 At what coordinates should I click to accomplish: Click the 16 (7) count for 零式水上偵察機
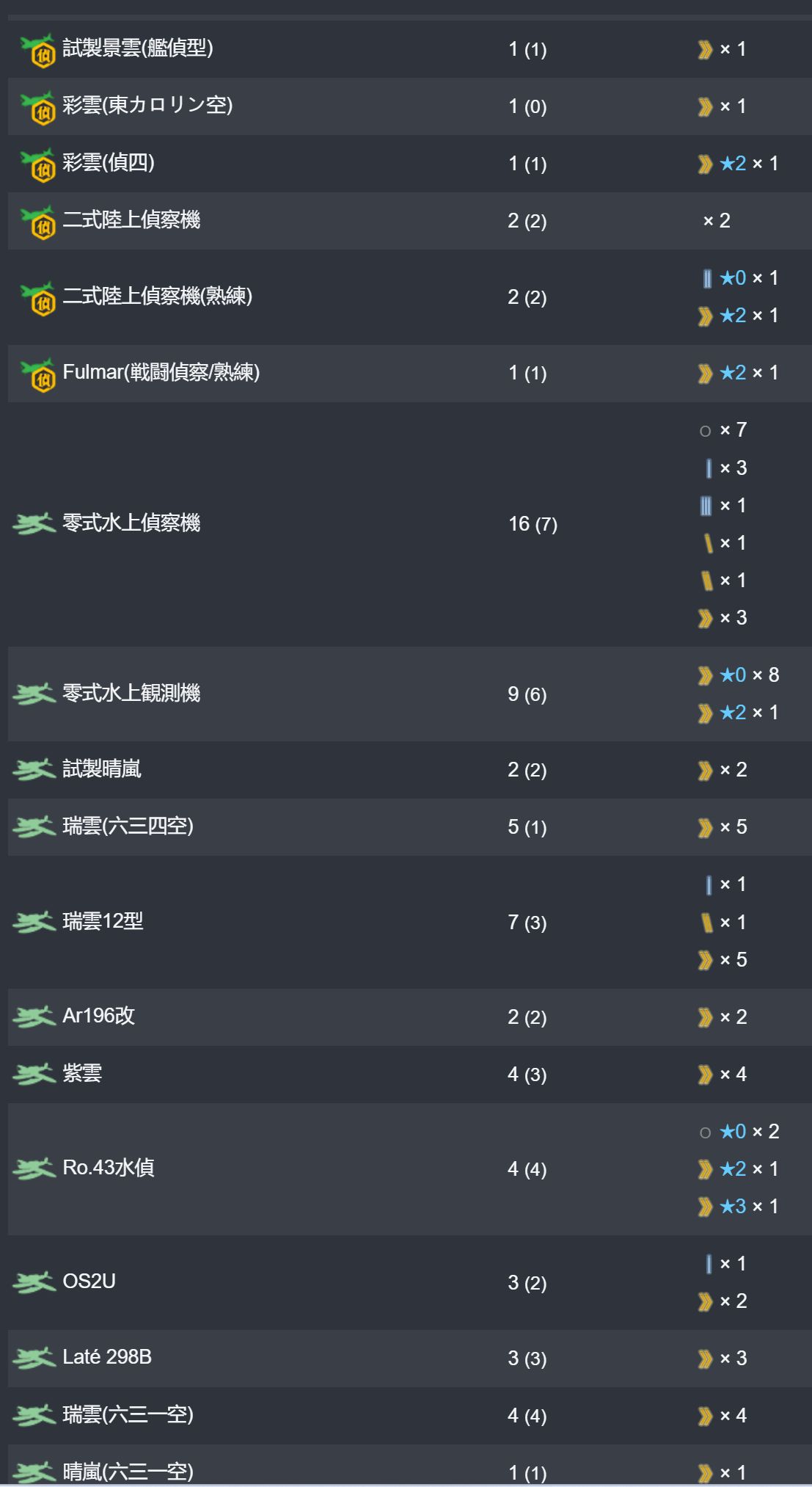(533, 524)
